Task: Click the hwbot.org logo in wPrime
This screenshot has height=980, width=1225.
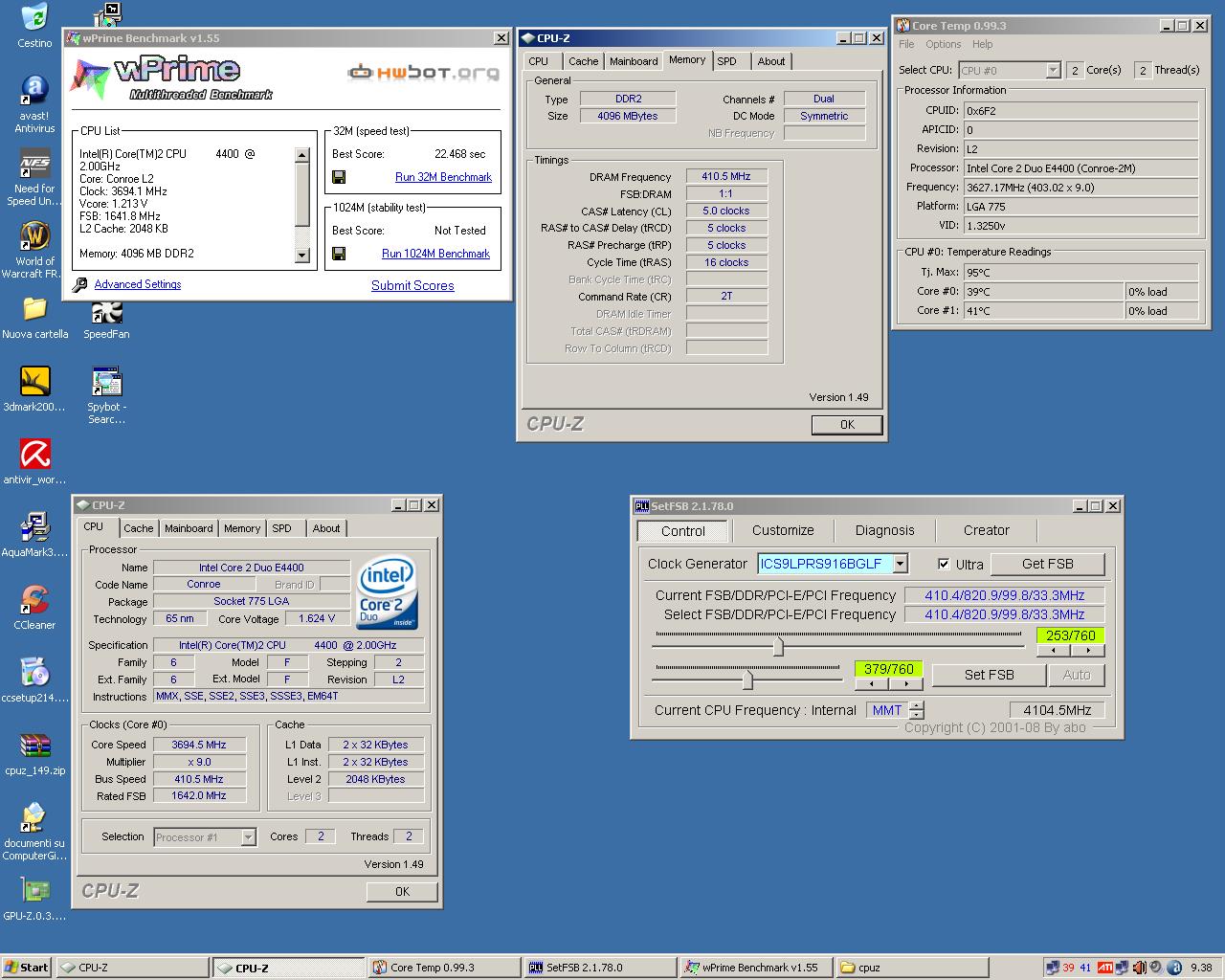Action: coord(423,72)
